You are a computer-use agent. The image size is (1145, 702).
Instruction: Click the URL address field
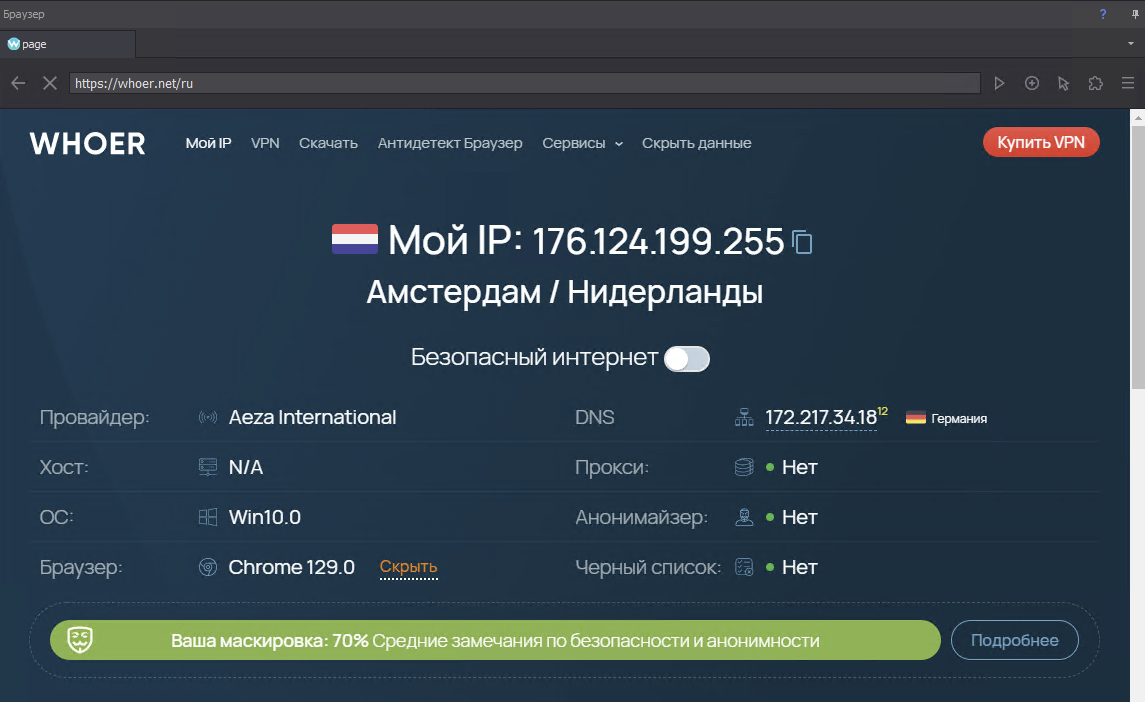(x=524, y=83)
